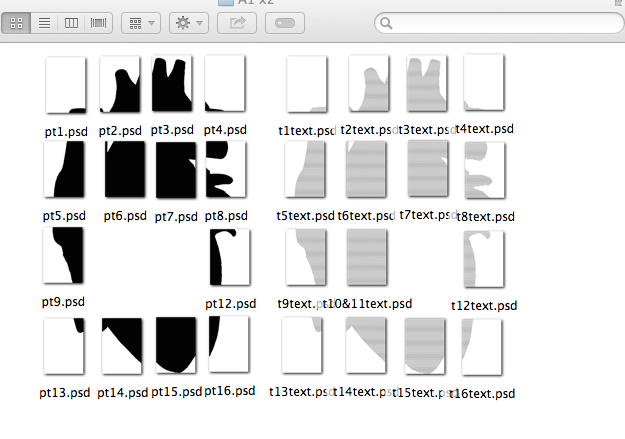Click the pt15.psd file name label
Image resolution: width=625 pixels, height=439 pixels.
pos(177,392)
